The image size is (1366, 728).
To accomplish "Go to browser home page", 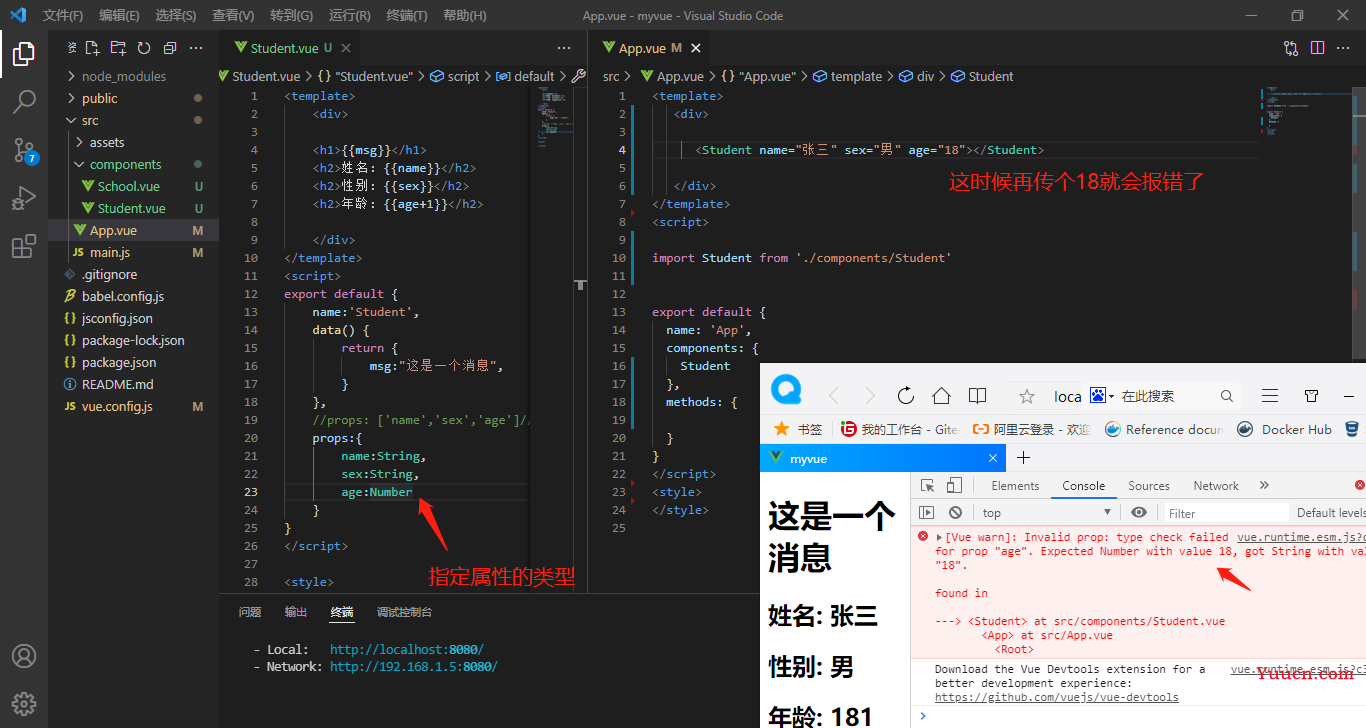I will (941, 395).
